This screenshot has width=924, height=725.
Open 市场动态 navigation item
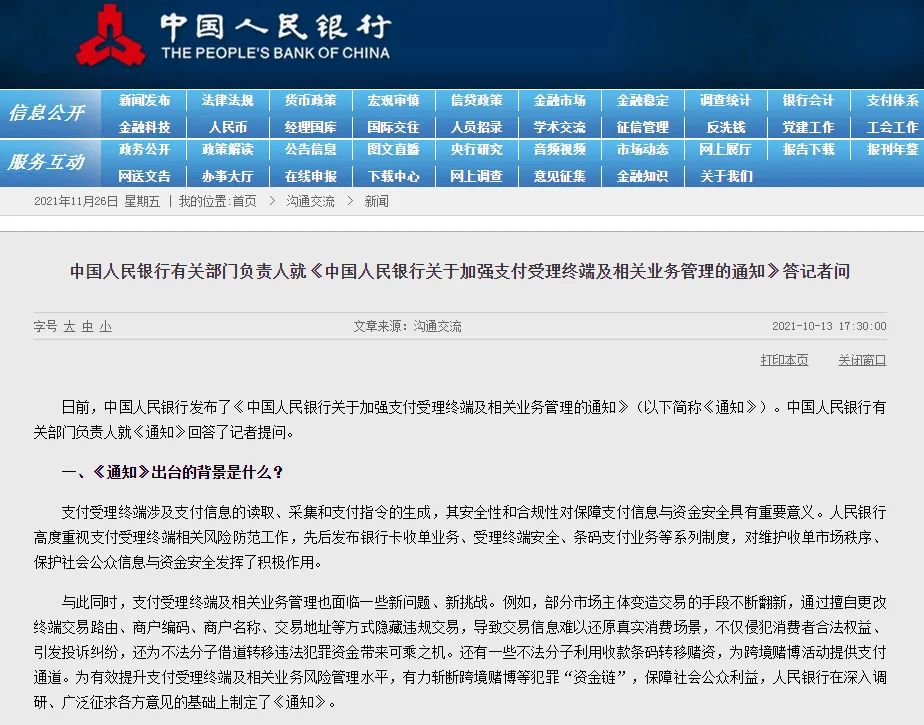point(643,150)
